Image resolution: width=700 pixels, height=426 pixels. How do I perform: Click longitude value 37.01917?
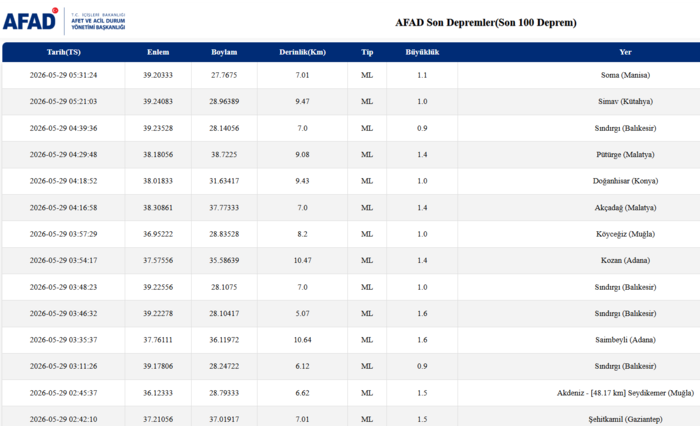click(x=224, y=419)
